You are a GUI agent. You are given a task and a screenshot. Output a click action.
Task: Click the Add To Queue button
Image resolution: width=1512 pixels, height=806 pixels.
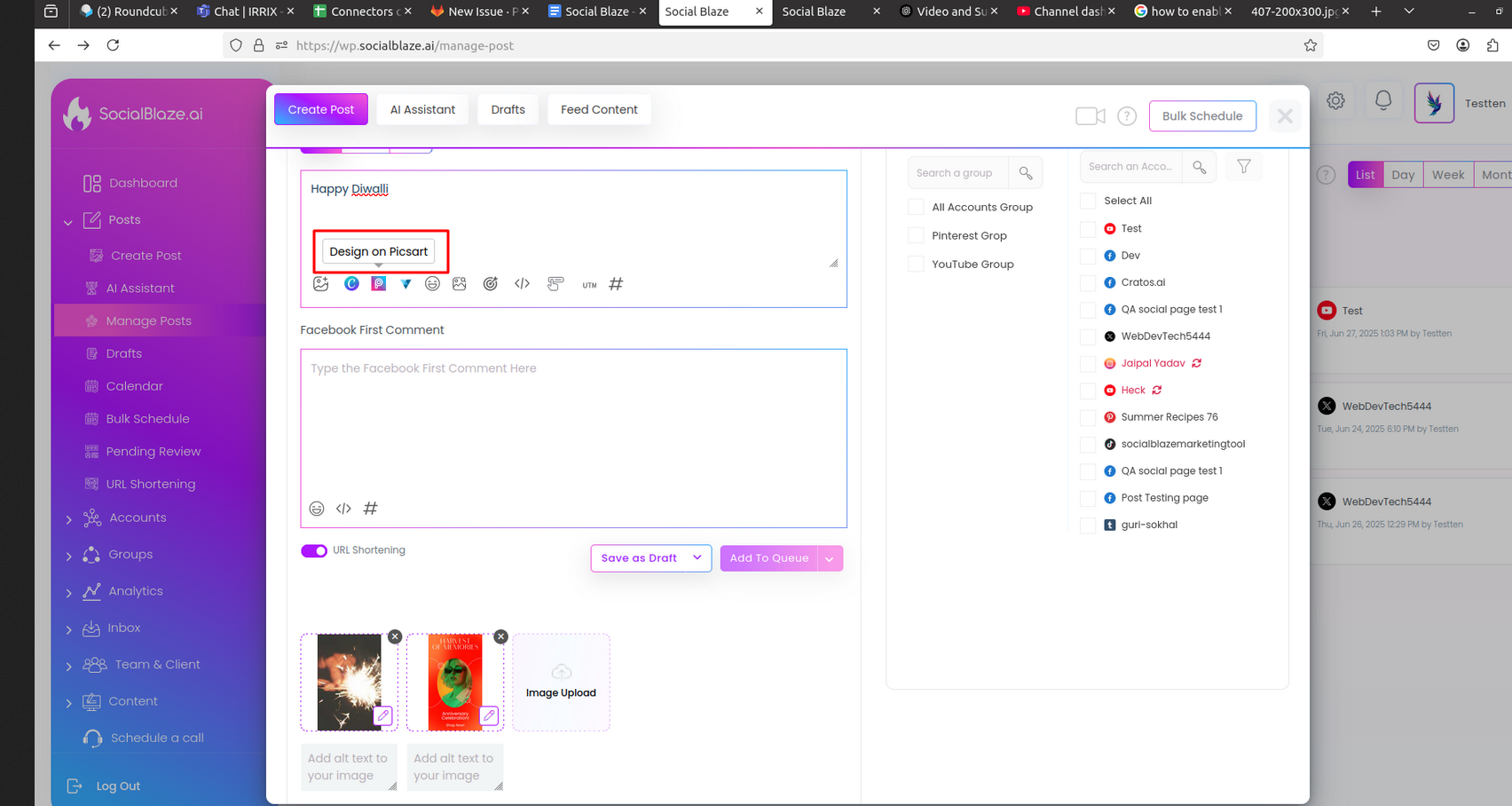[x=769, y=558]
